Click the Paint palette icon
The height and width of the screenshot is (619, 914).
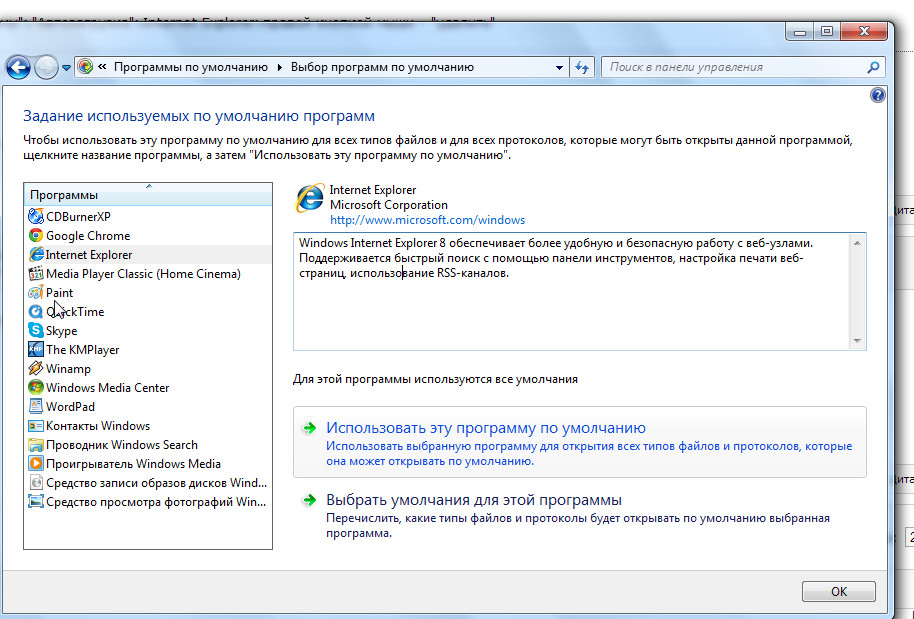click(x=36, y=293)
